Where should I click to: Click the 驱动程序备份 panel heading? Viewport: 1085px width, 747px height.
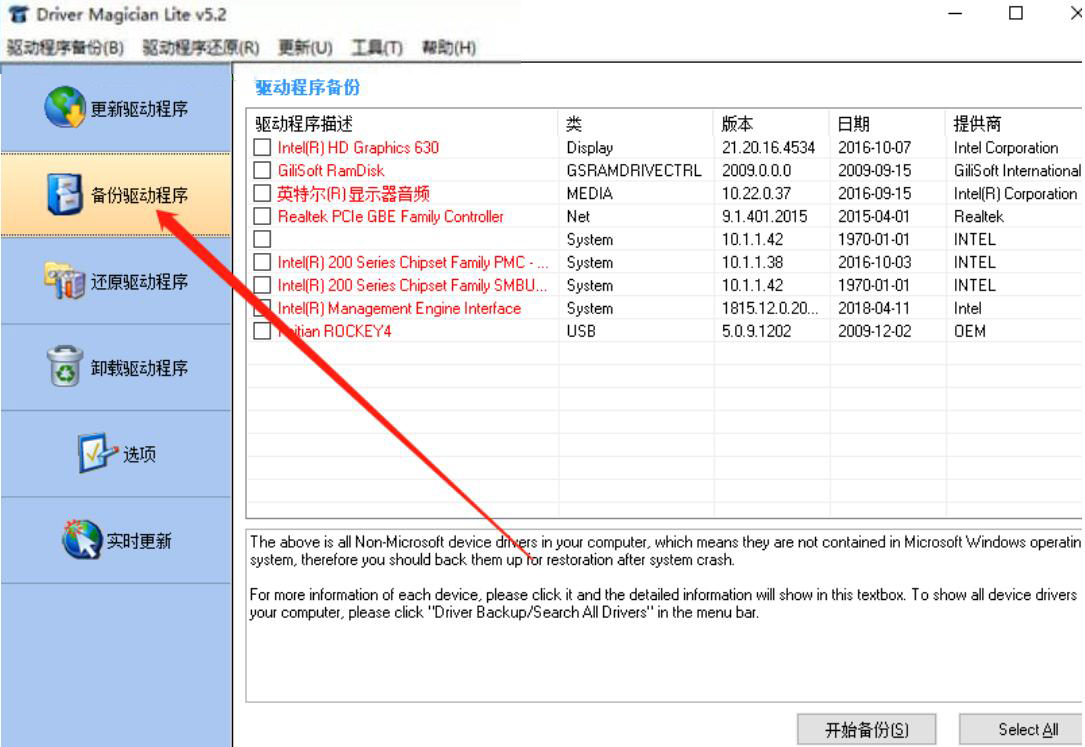pos(307,87)
